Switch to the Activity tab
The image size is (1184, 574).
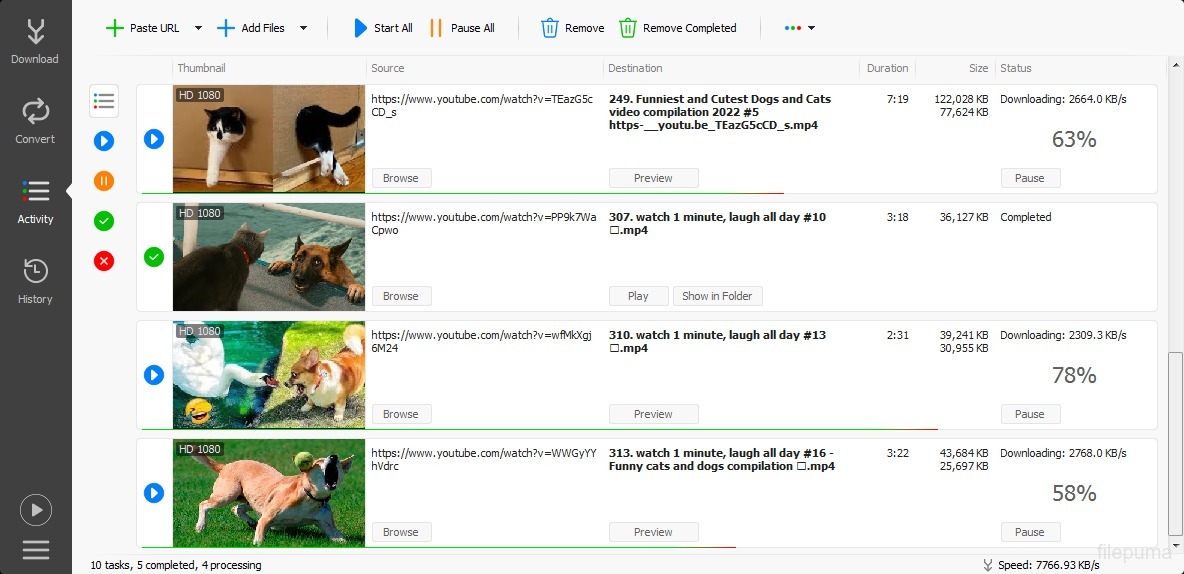[x=35, y=201]
